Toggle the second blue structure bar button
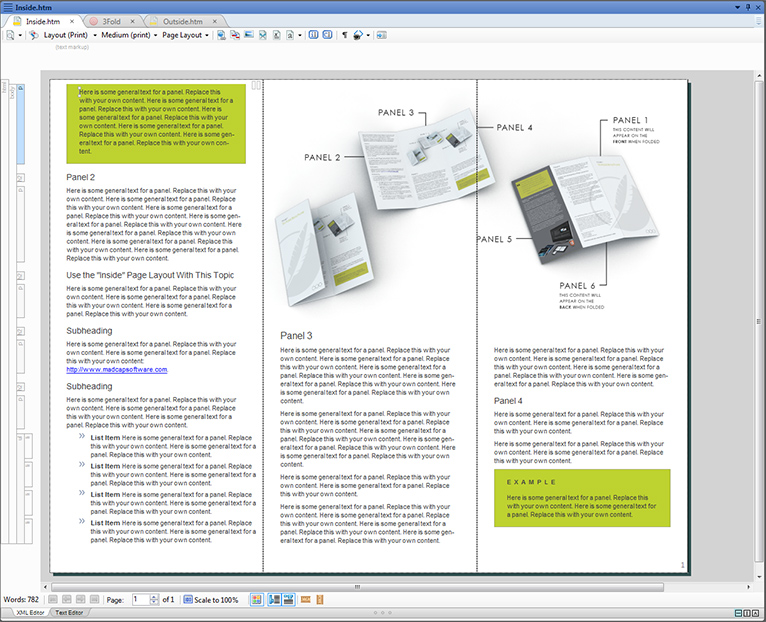This screenshot has height=622, width=766. pyautogui.click(x=327, y=35)
